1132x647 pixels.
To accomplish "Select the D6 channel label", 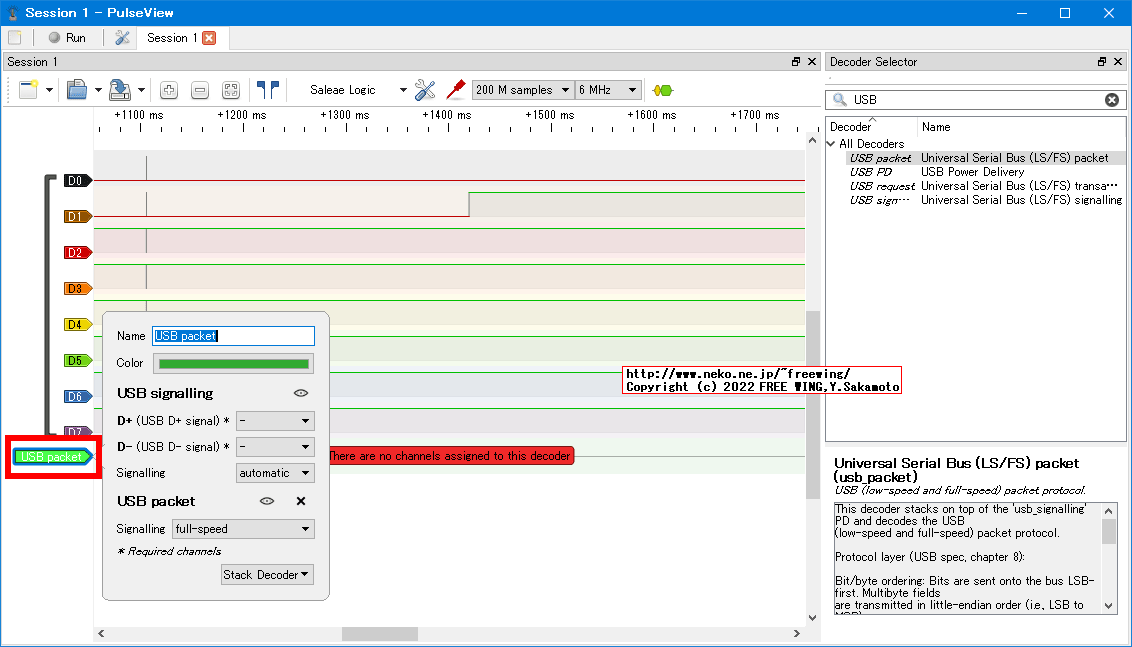I will pyautogui.click(x=77, y=396).
